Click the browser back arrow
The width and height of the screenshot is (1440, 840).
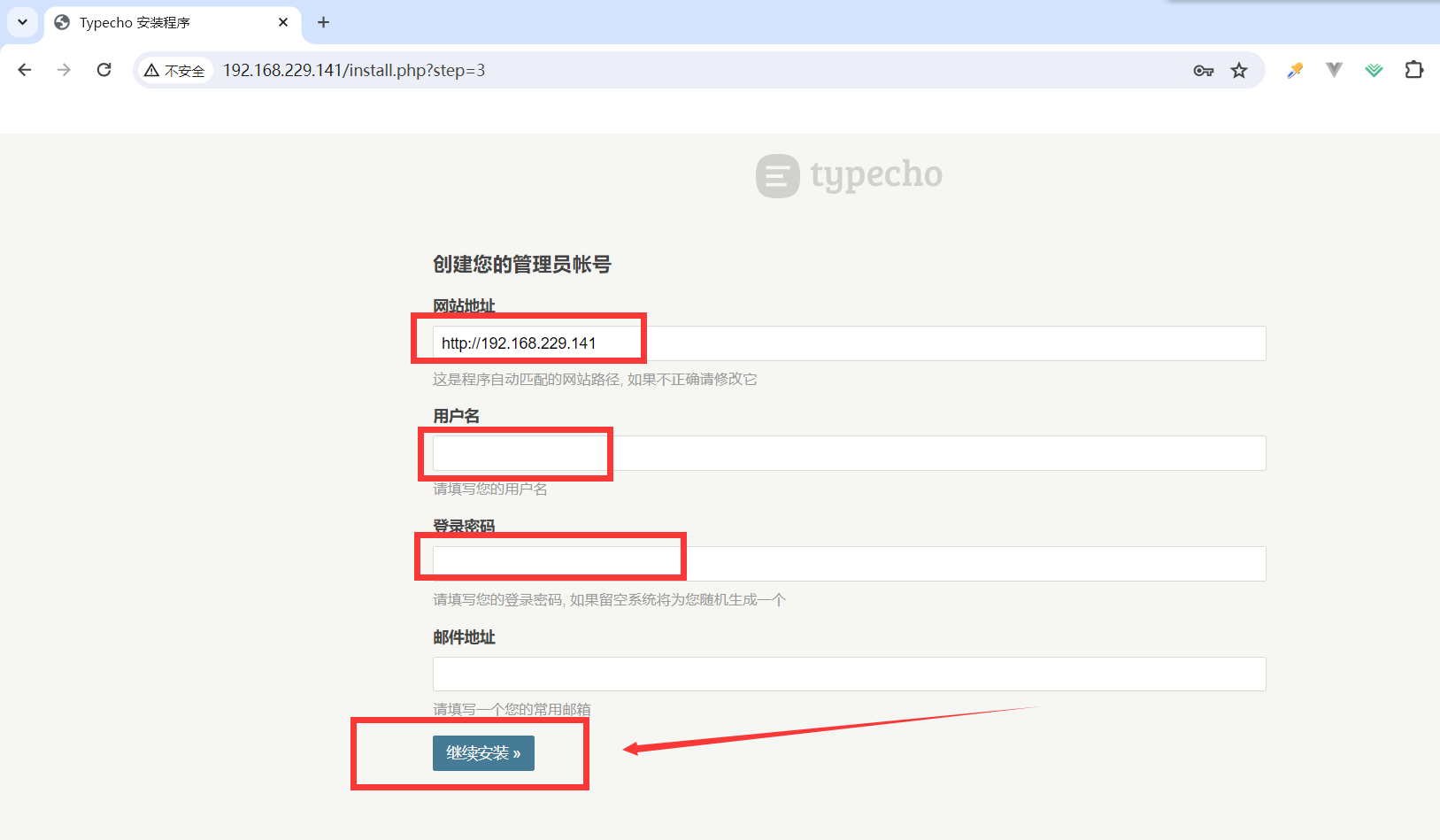[x=25, y=70]
